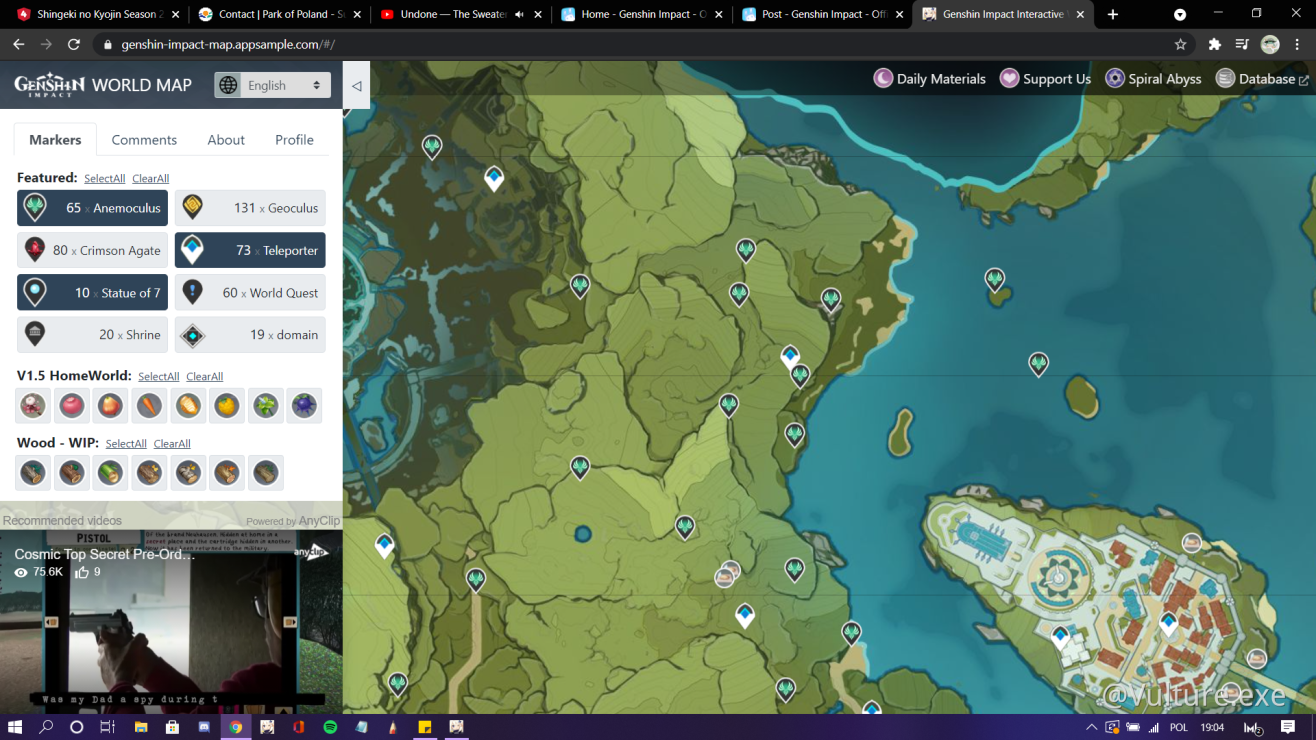Show World Quest markers

pyautogui.click(x=250, y=292)
